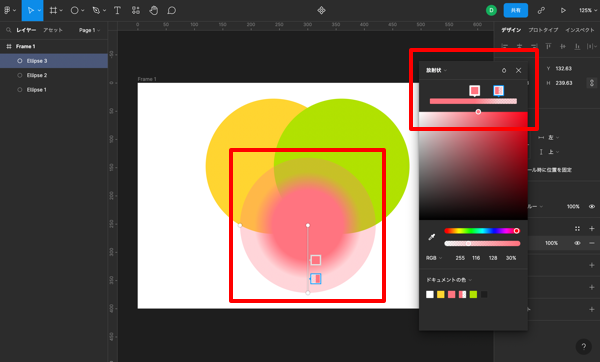Select the Hand tool
Image resolution: width=600 pixels, height=362 pixels.
point(153,10)
